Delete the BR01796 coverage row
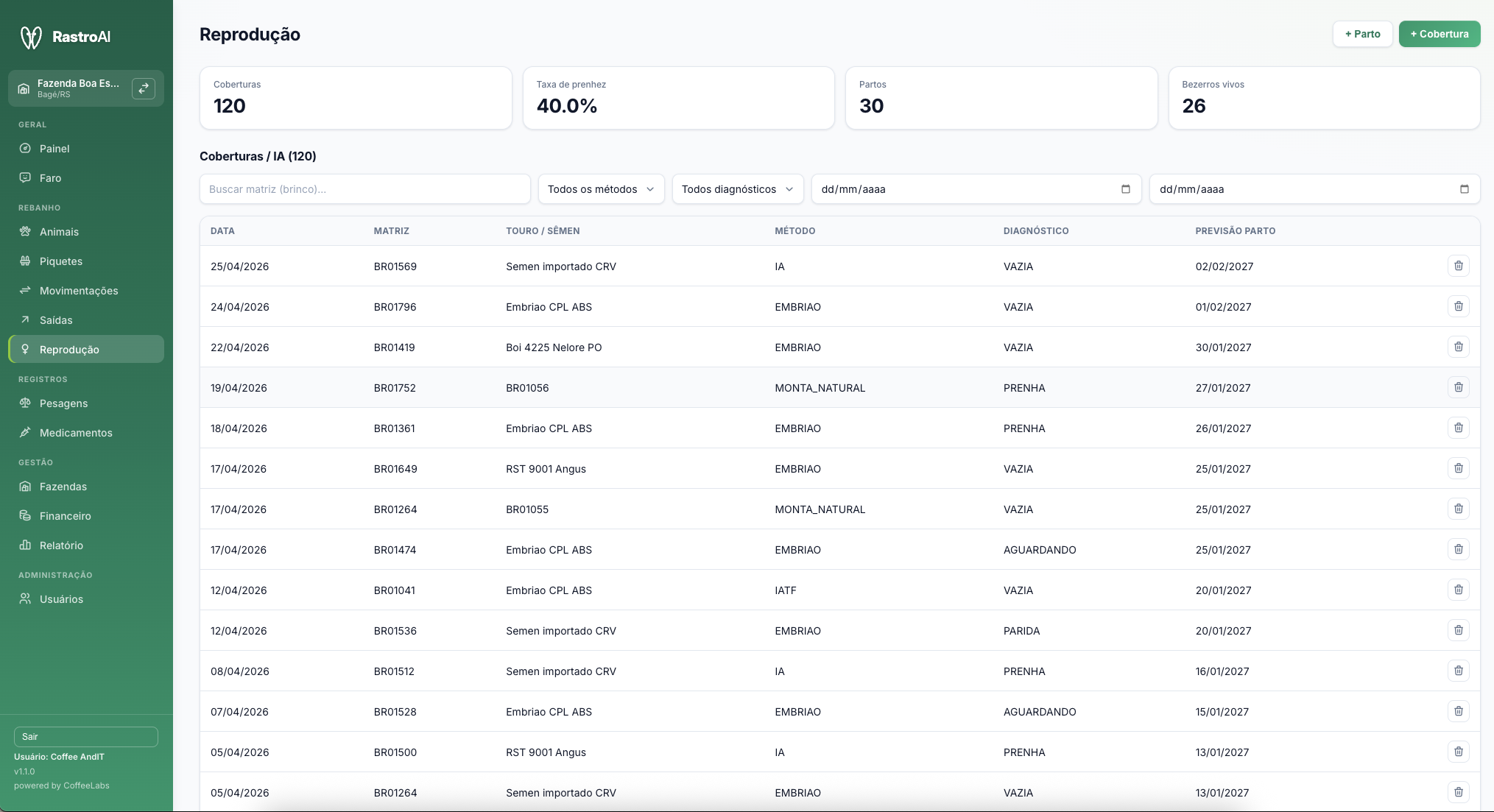Image resolution: width=1494 pixels, height=812 pixels. [1458, 306]
